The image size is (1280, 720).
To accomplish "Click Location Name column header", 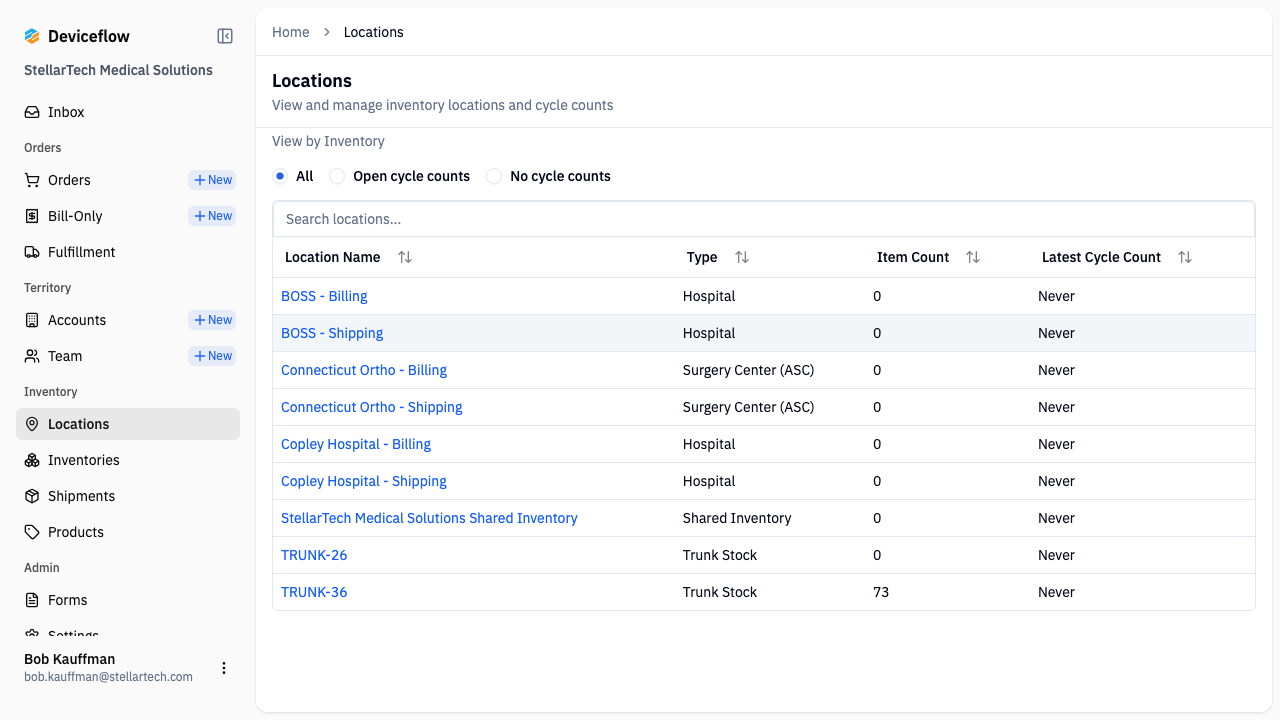I will pos(333,257).
